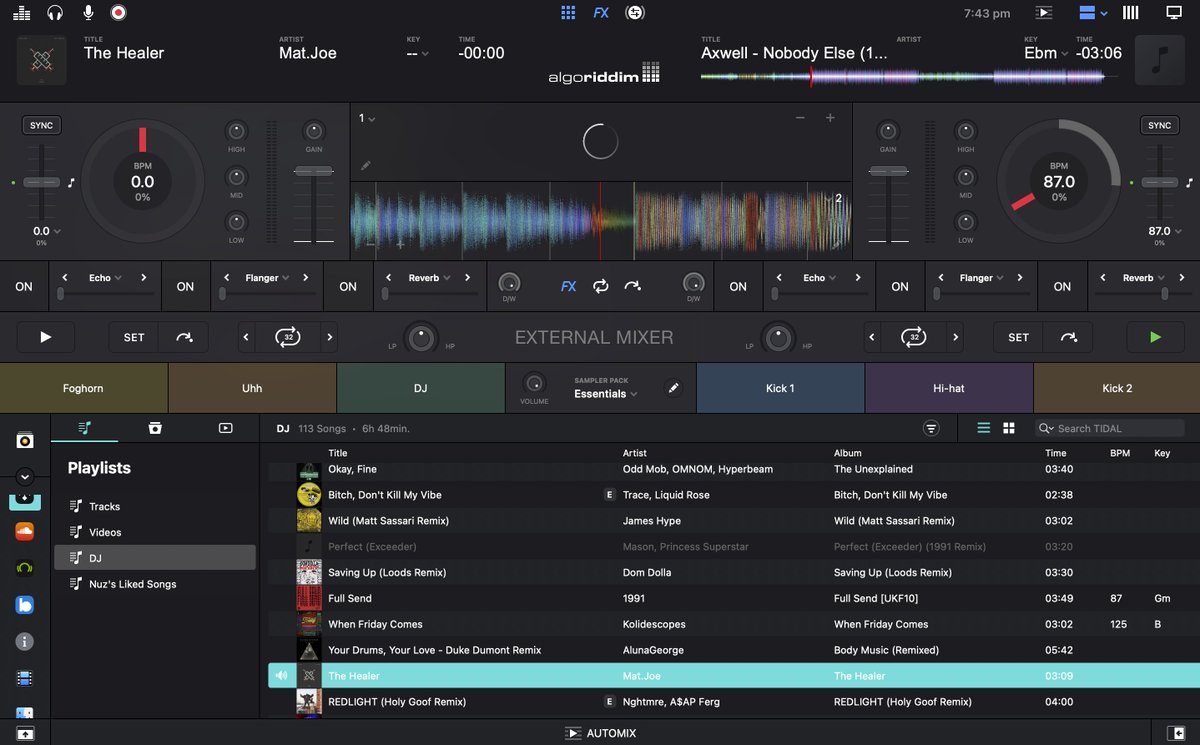1200x745 pixels.
Task: Open the track filter icon above the list
Action: click(x=931, y=428)
